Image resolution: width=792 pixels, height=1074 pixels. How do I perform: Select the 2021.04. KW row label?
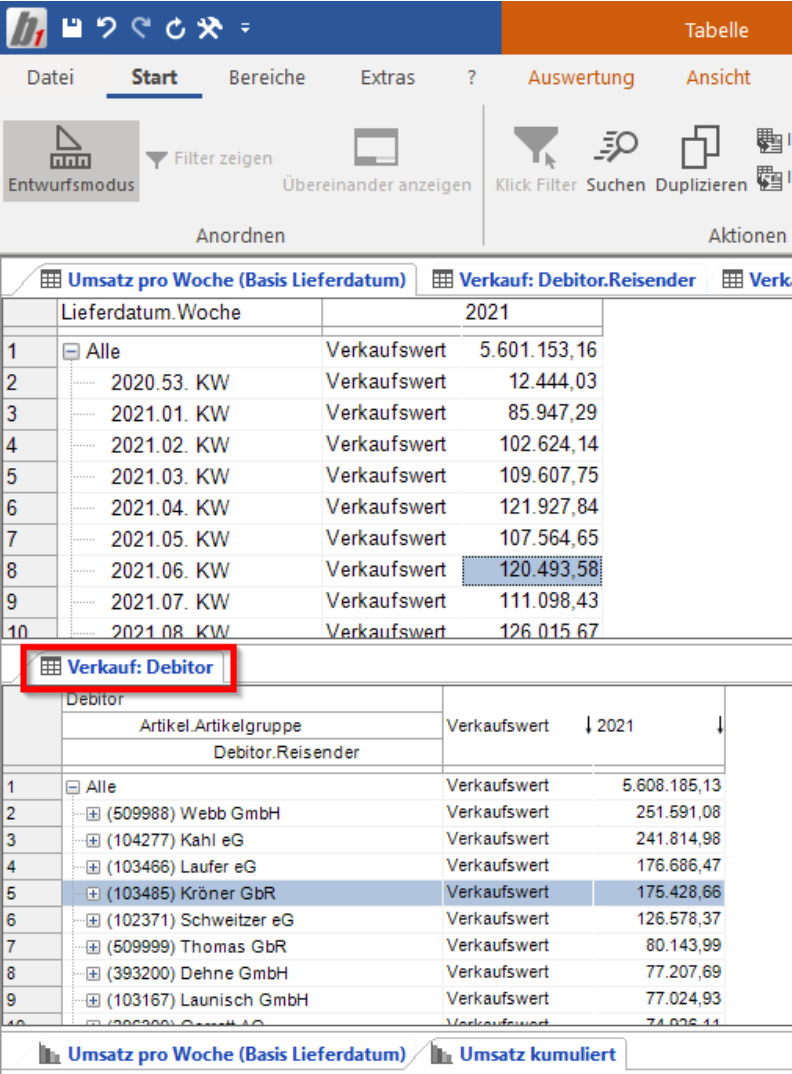170,508
